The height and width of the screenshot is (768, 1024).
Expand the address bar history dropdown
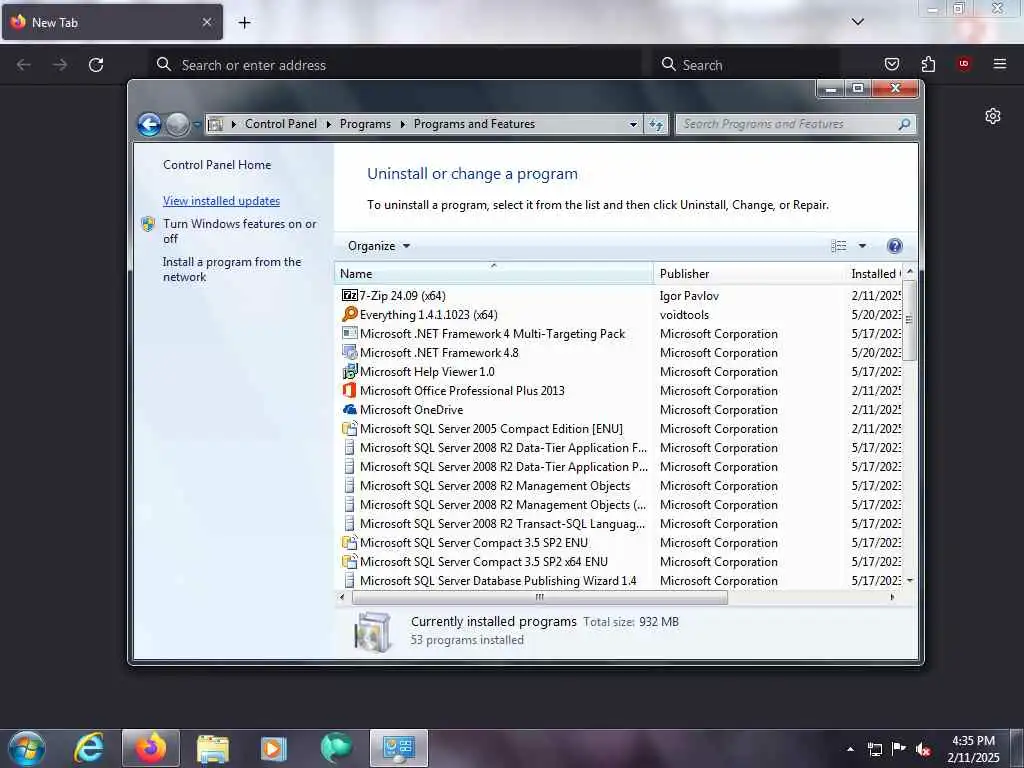pos(633,124)
